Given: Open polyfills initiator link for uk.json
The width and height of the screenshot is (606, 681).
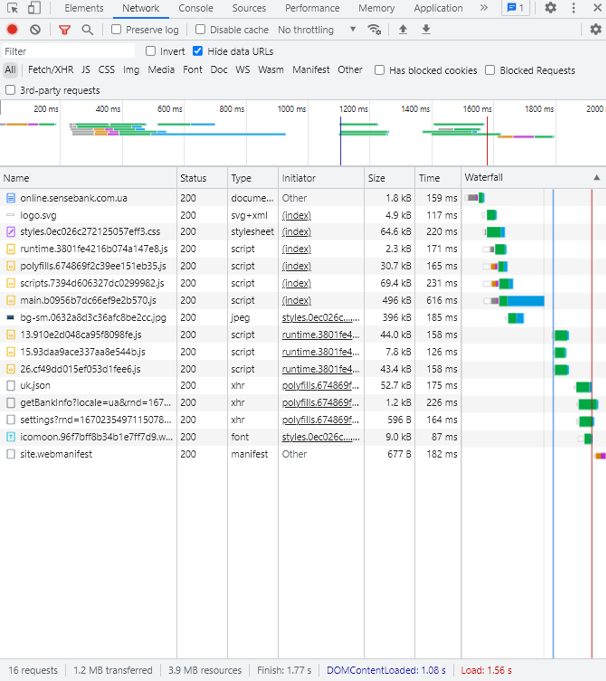Looking at the screenshot, I should point(321,386).
